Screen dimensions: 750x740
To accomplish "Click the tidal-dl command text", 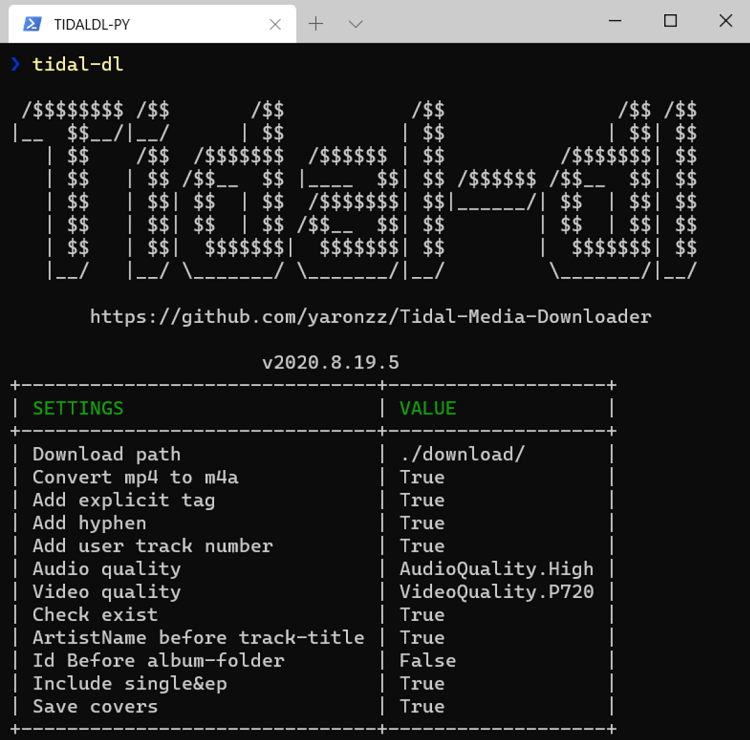I will 77,64.
